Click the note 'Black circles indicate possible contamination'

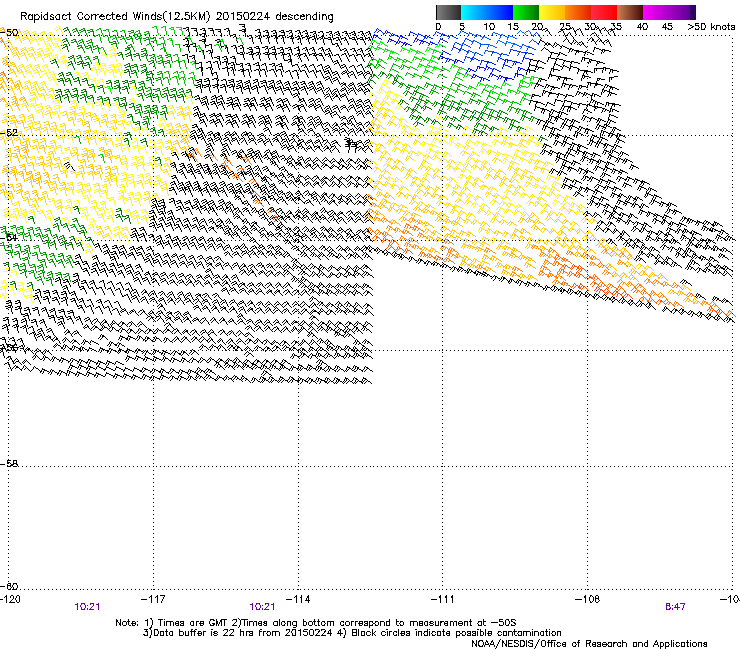(x=456, y=633)
